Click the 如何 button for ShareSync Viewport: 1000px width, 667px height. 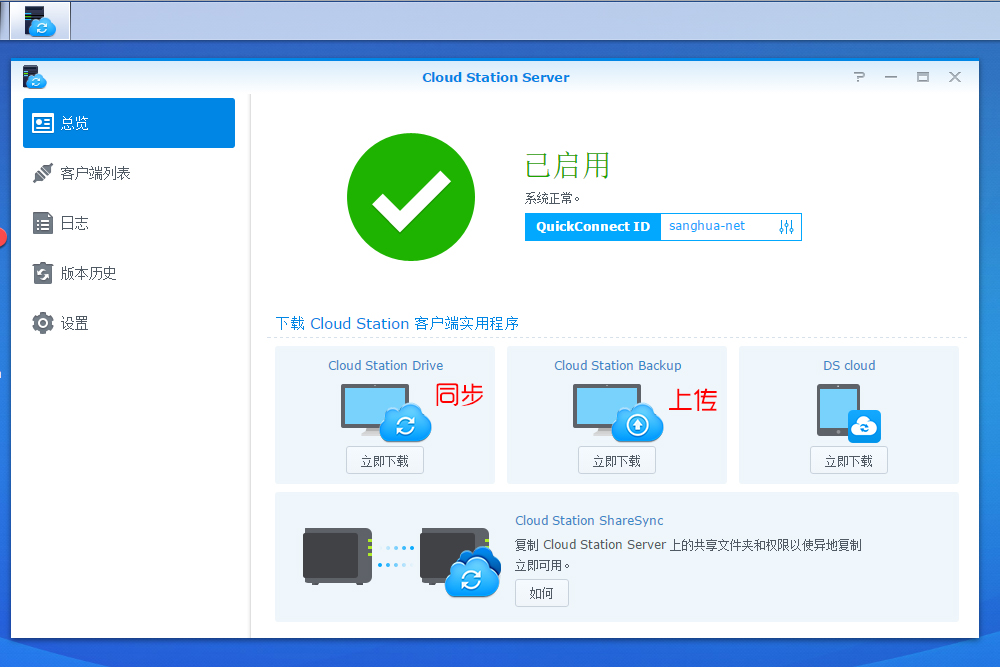541,592
